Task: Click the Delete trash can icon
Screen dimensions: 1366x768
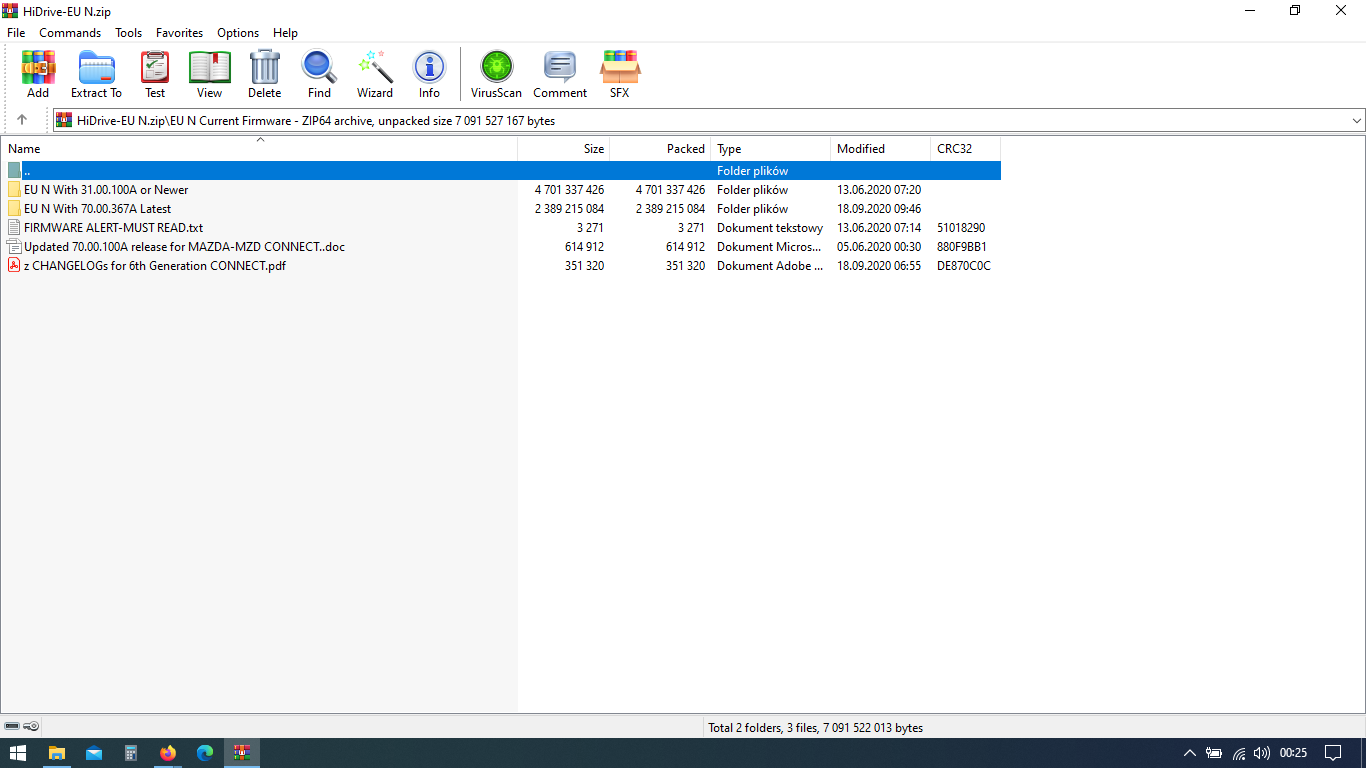Action: [264, 74]
